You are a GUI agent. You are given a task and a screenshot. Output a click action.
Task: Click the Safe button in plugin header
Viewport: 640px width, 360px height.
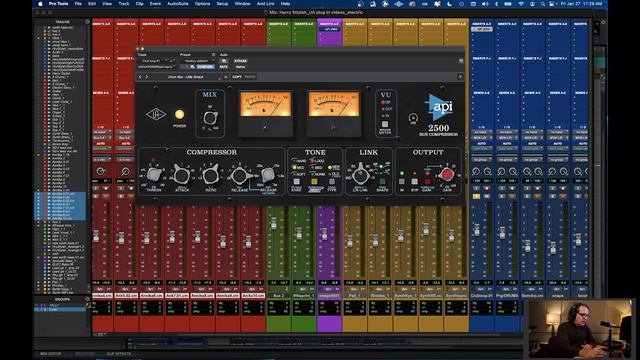click(223, 67)
